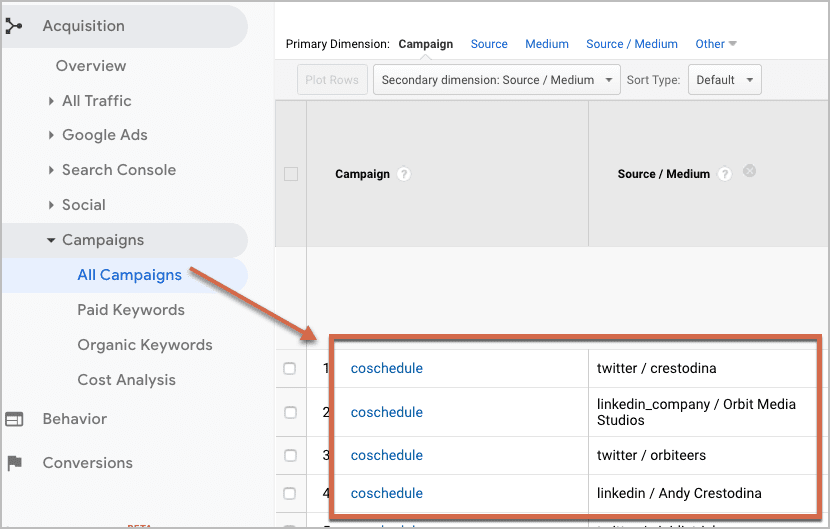Click the Acquisition section icon

14,26
